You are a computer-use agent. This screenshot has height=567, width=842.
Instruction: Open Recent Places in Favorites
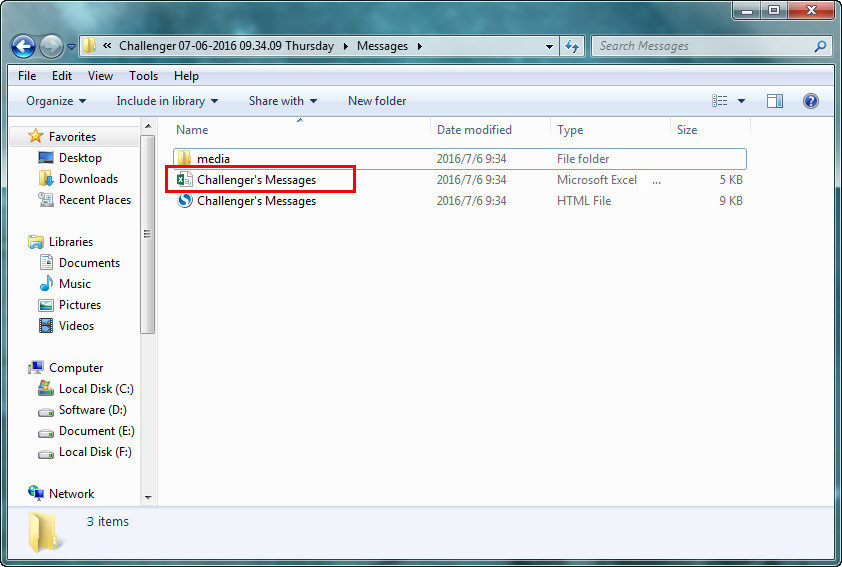tap(95, 200)
